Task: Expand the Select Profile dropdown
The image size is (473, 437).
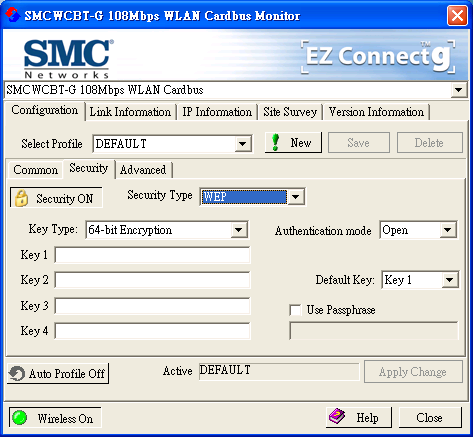Action: click(243, 144)
